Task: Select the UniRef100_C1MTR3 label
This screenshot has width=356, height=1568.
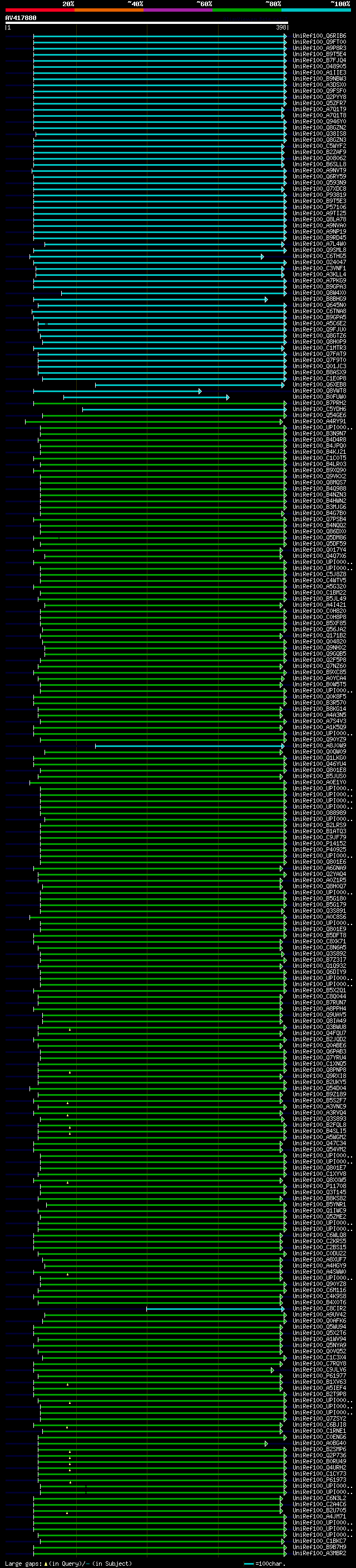Action: [319, 348]
